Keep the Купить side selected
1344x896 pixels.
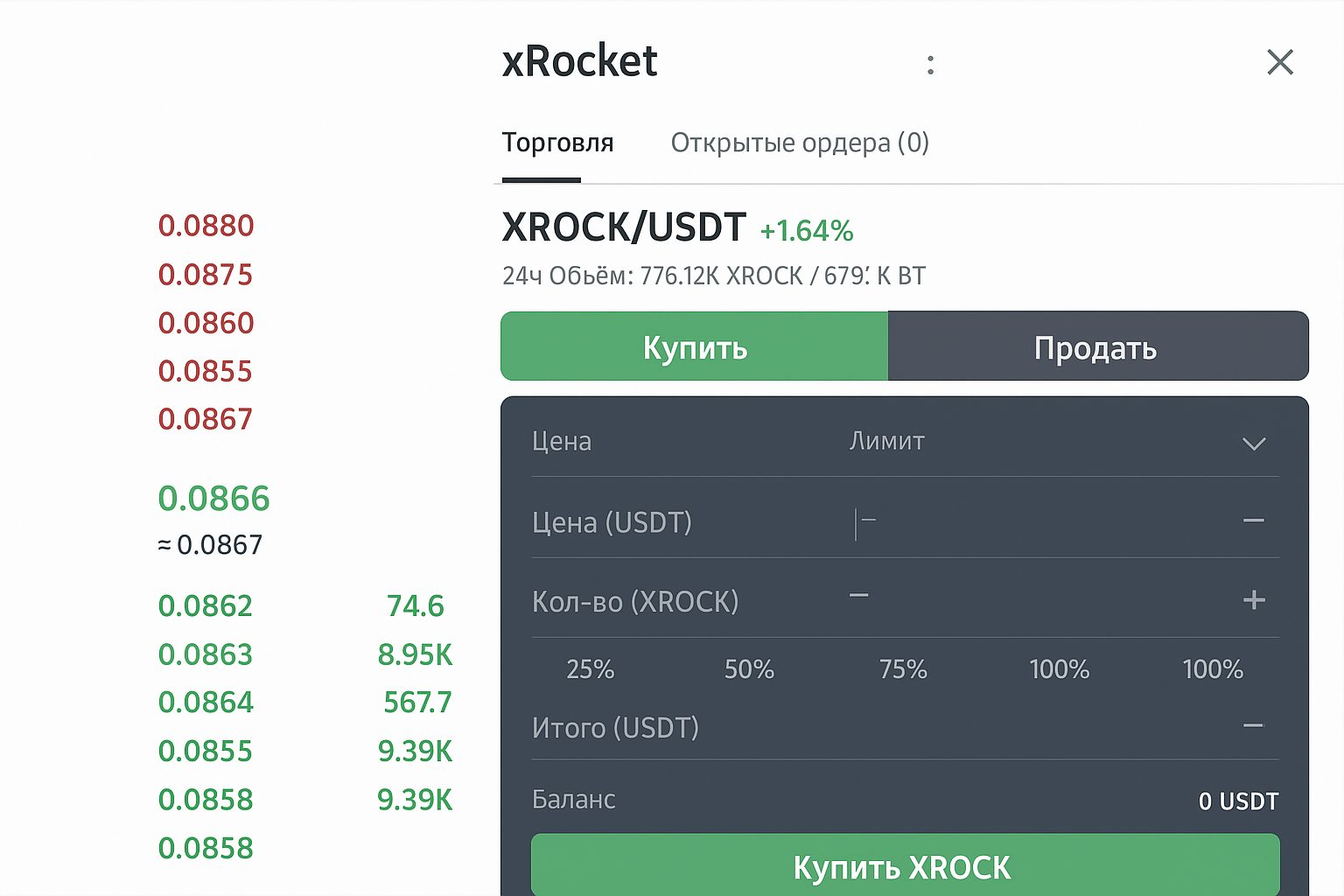point(694,346)
